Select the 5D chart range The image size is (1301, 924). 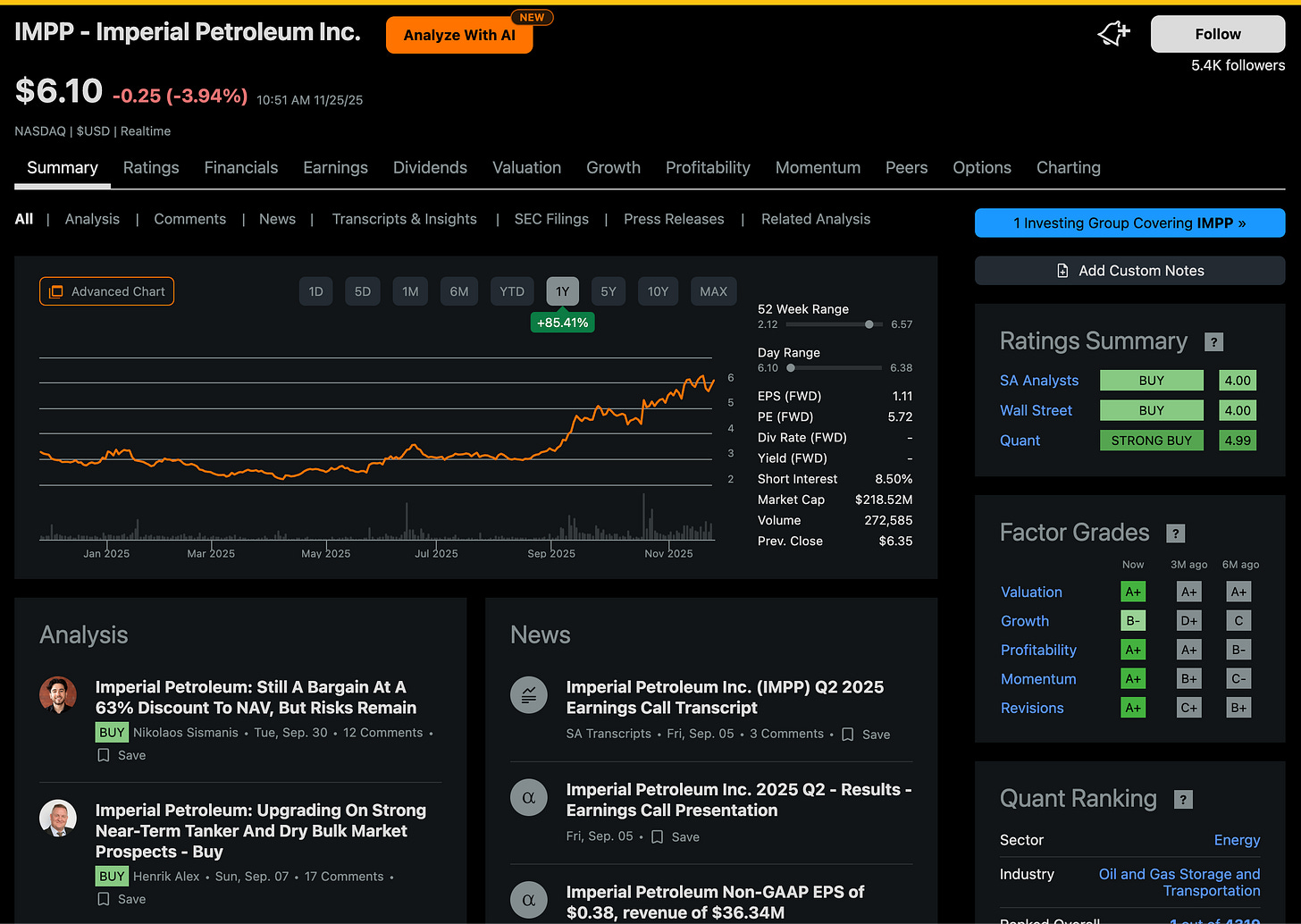tap(363, 291)
